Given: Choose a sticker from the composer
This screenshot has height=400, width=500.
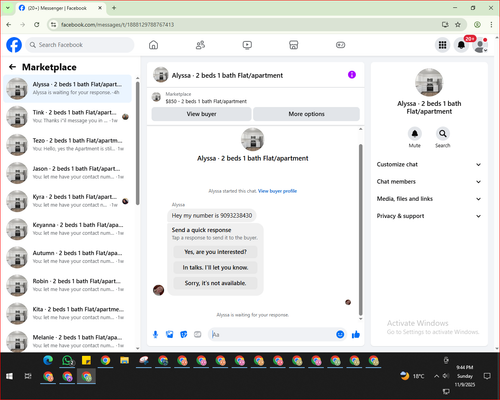Looking at the screenshot, I should [184, 334].
